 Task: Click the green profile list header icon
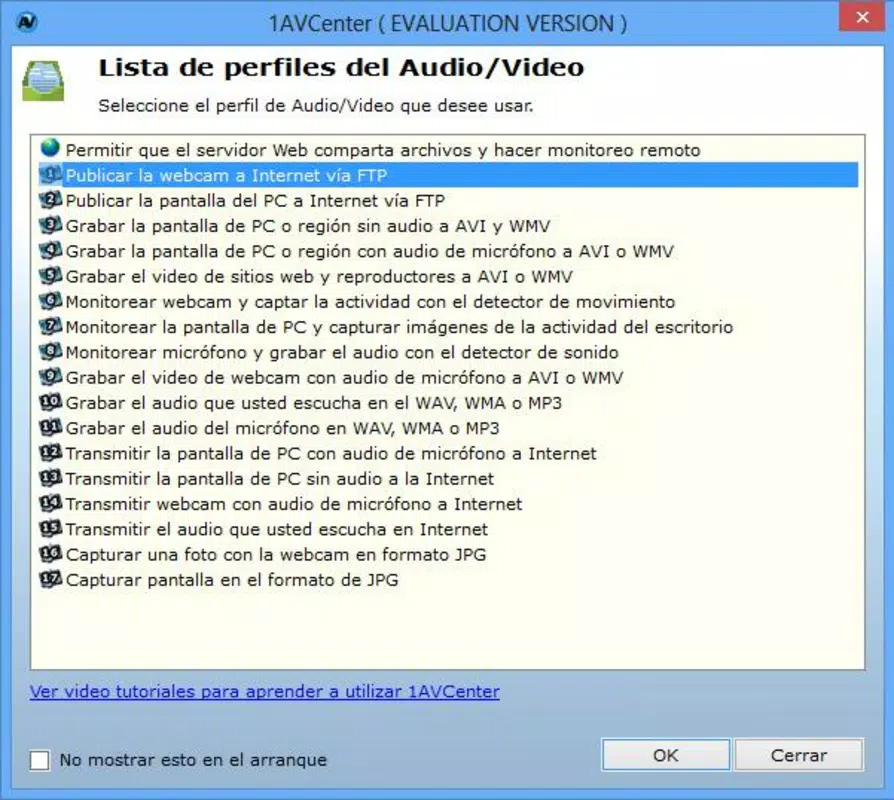(43, 80)
